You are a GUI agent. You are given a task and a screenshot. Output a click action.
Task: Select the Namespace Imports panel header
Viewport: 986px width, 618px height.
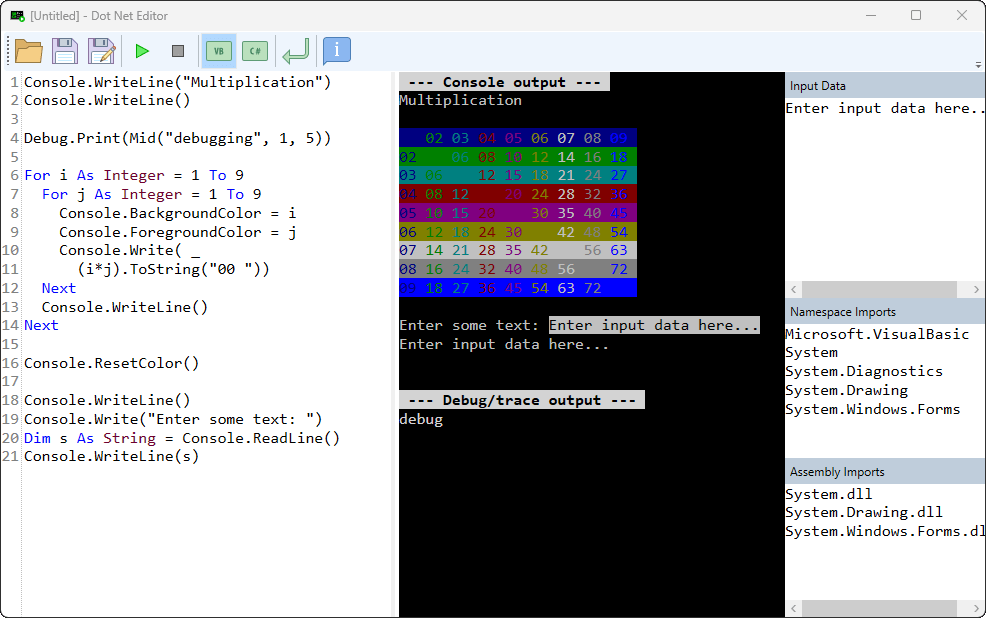tap(885, 312)
